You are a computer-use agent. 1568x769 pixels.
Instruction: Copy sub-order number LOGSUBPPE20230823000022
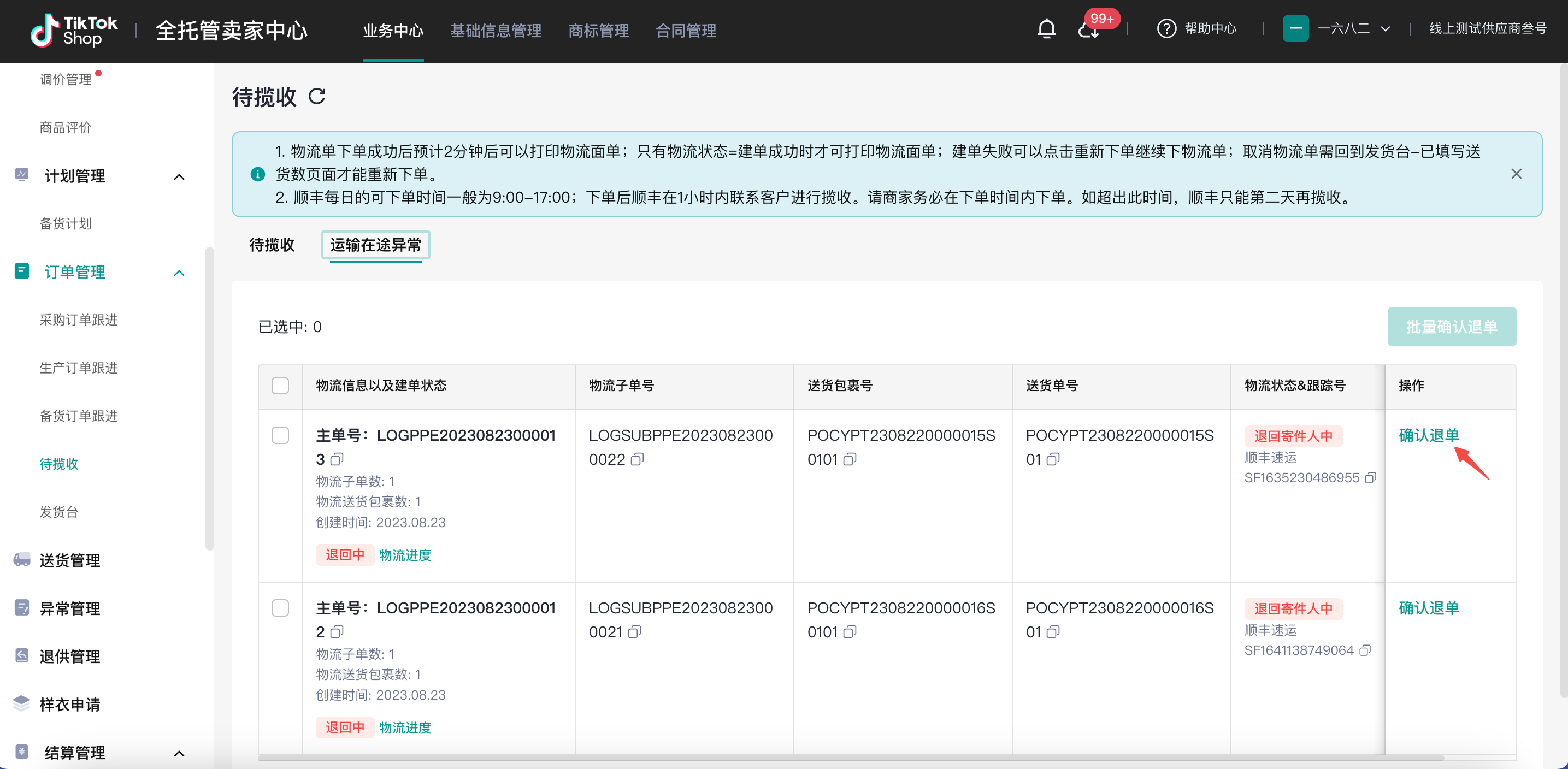pyautogui.click(x=637, y=459)
